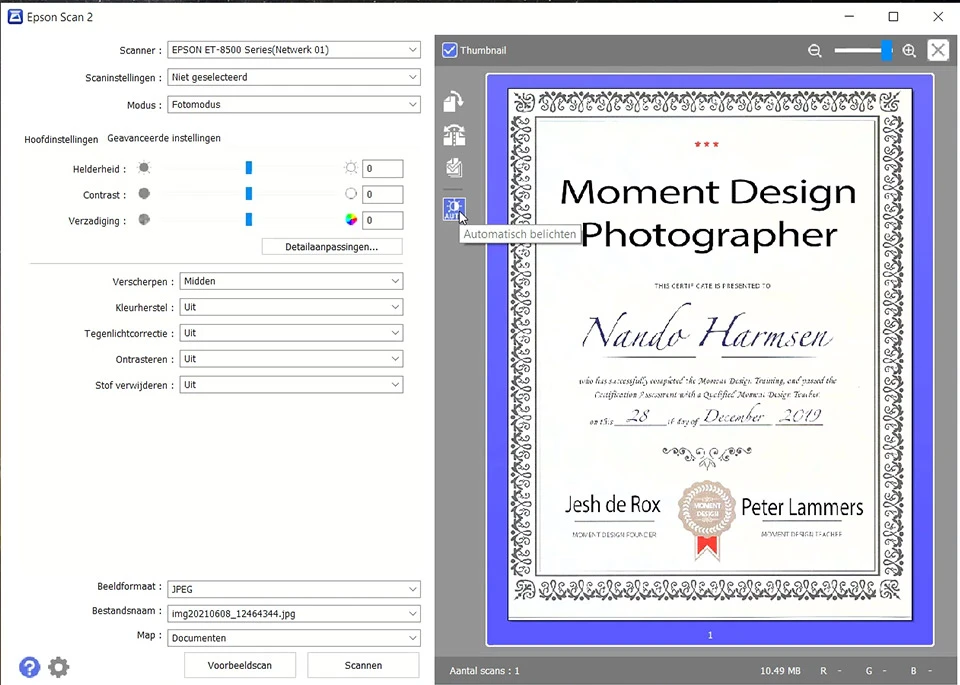This screenshot has width=960, height=685.
Task: Expand the Scanner dropdown
Action: point(294,50)
